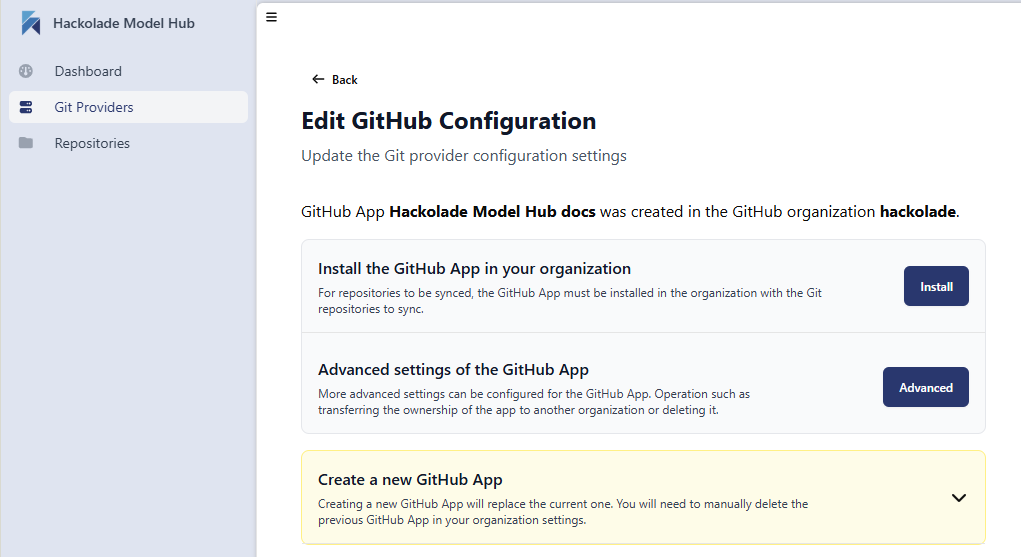Select Git Providers in the sidebar
This screenshot has width=1021, height=557.
tap(128, 107)
